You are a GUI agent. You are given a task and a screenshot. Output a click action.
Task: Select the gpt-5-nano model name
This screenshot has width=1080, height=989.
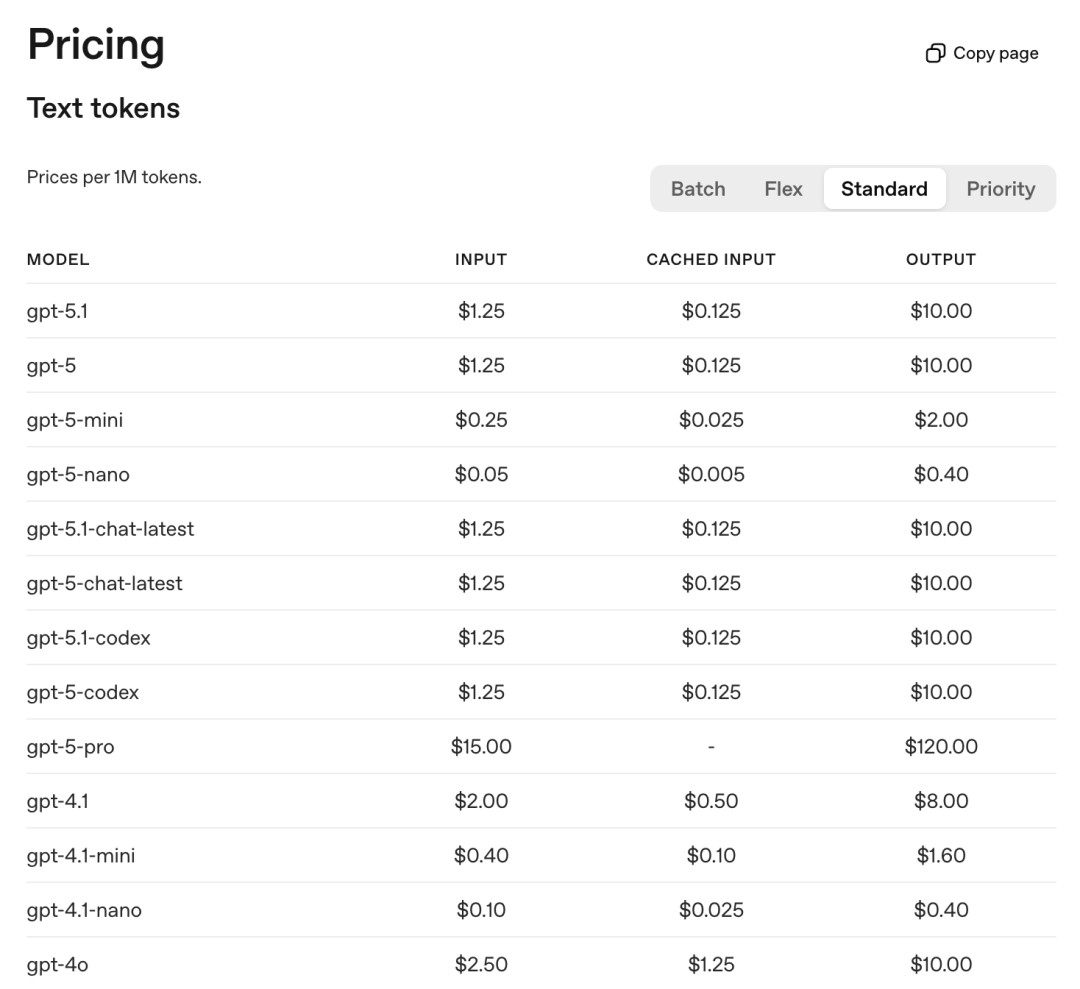78,475
